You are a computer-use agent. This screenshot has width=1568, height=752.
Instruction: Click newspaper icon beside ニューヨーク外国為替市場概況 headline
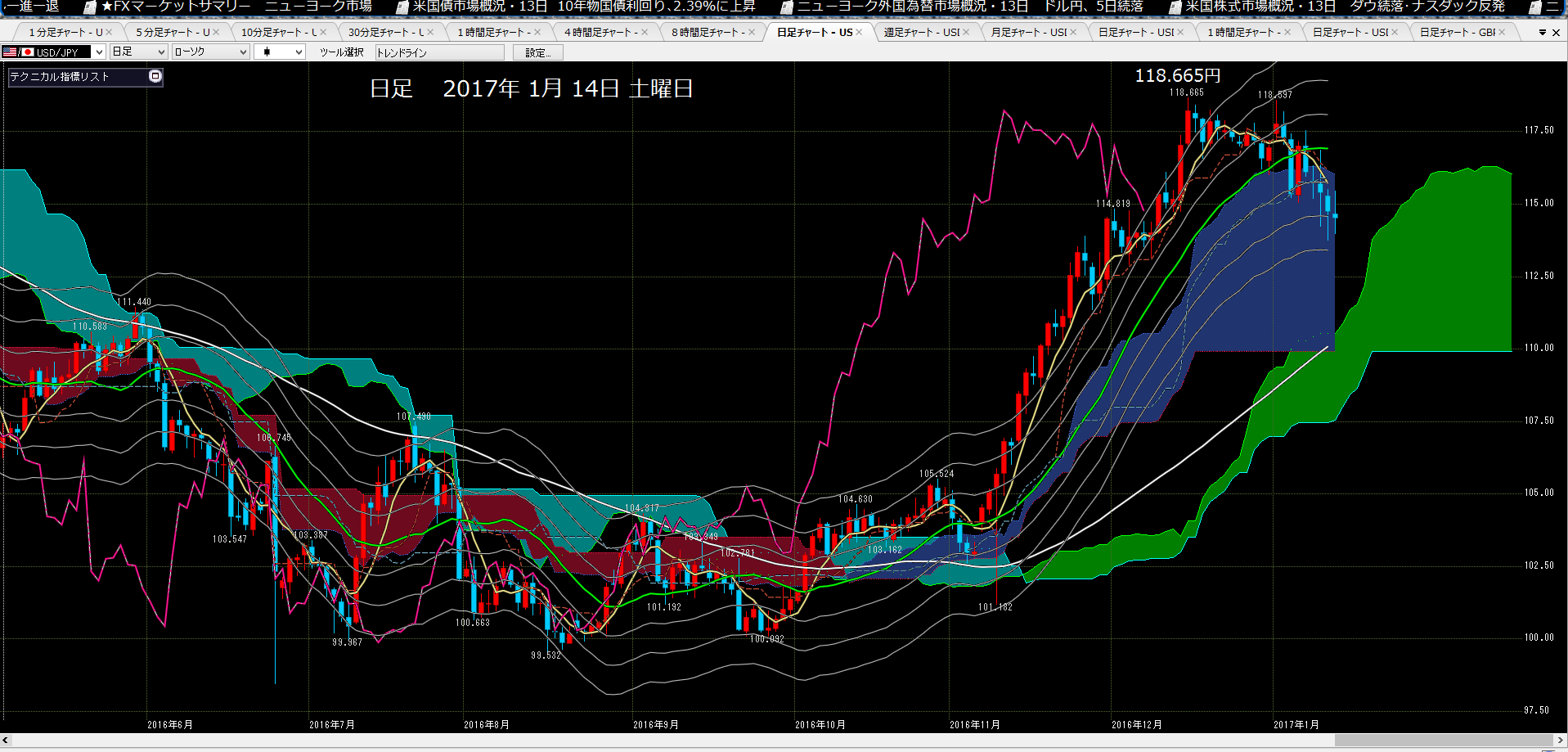pos(786,7)
